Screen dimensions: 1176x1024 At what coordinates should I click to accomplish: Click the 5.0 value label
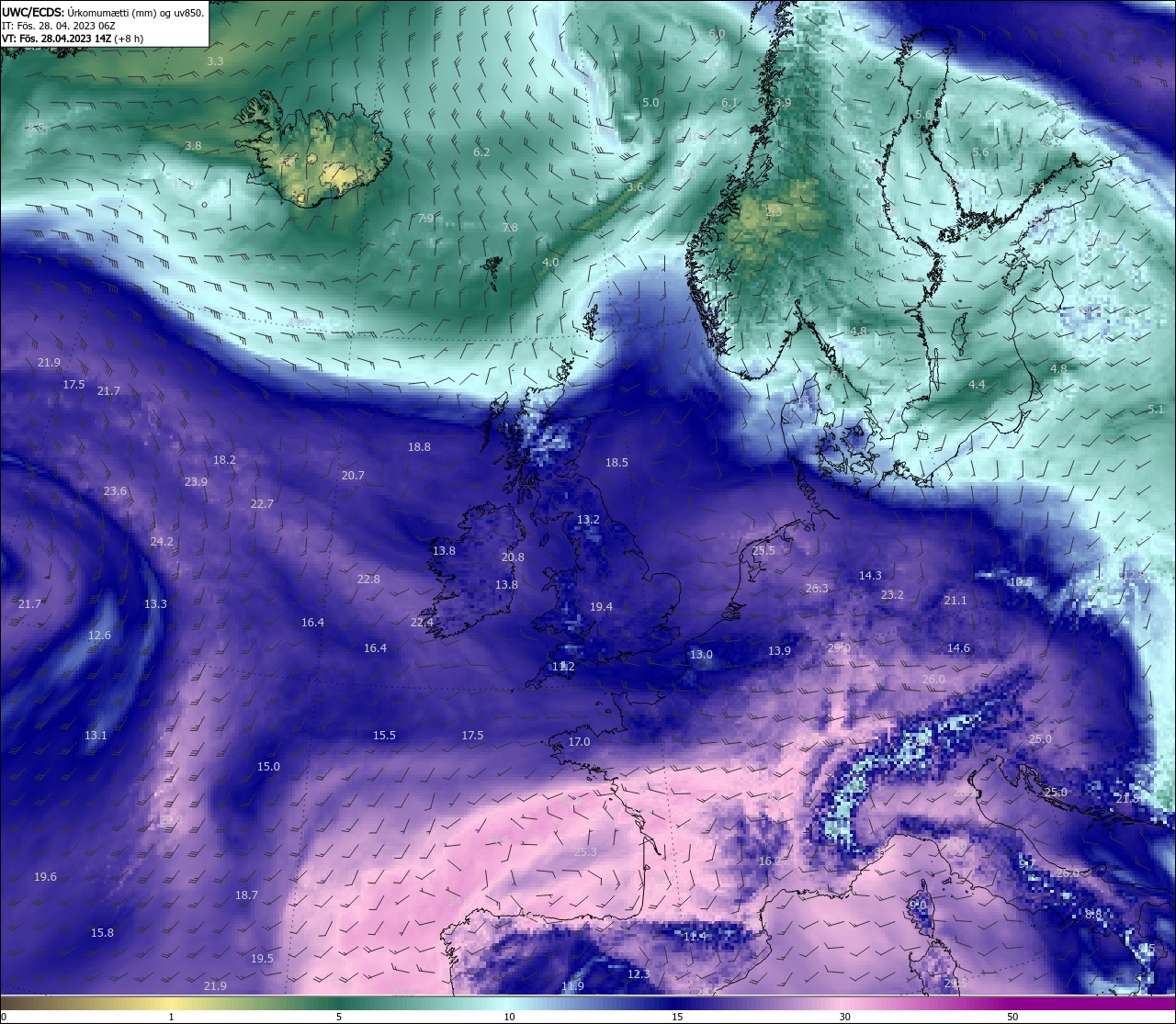(x=650, y=103)
